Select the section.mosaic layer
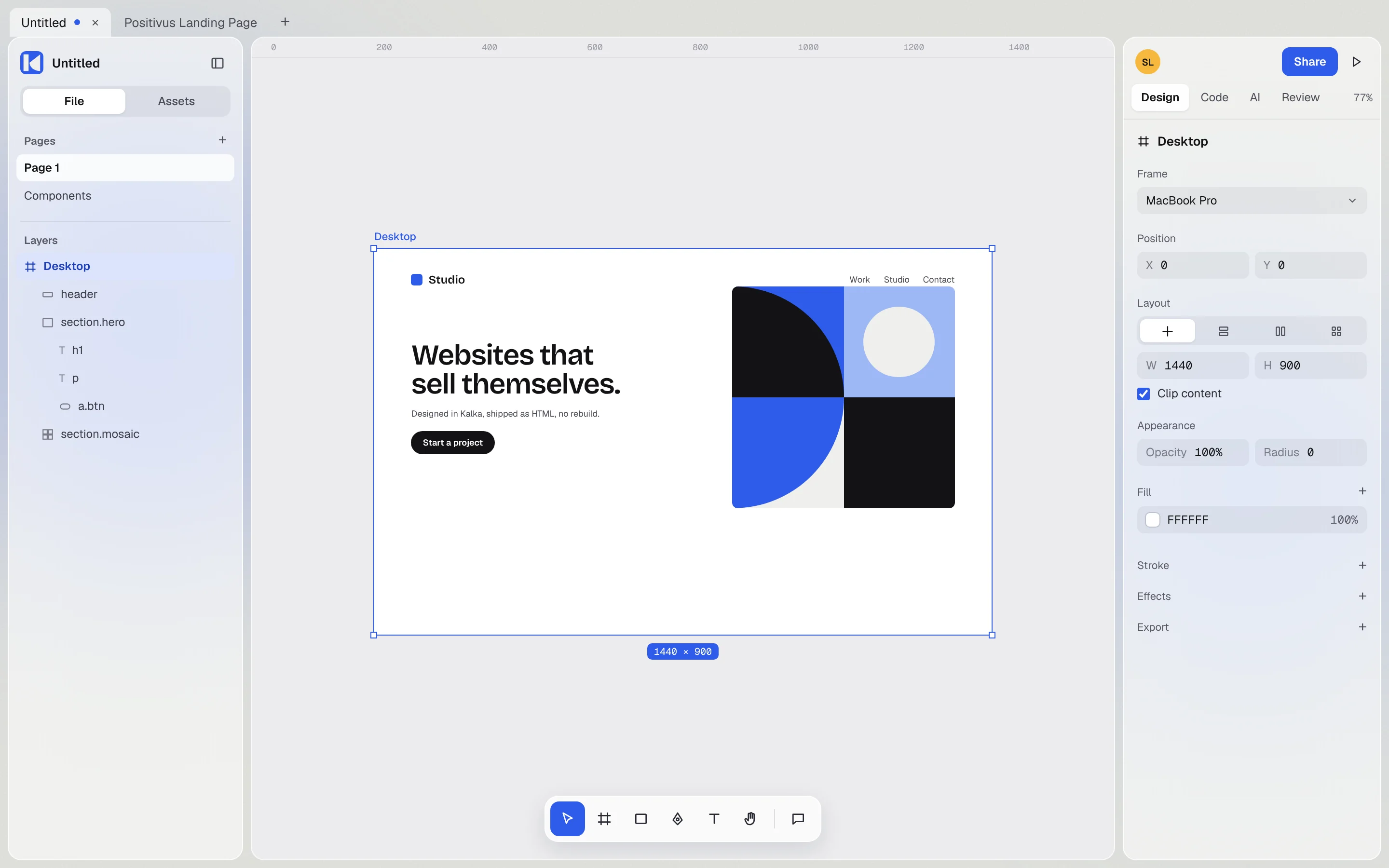 [x=125, y=434]
